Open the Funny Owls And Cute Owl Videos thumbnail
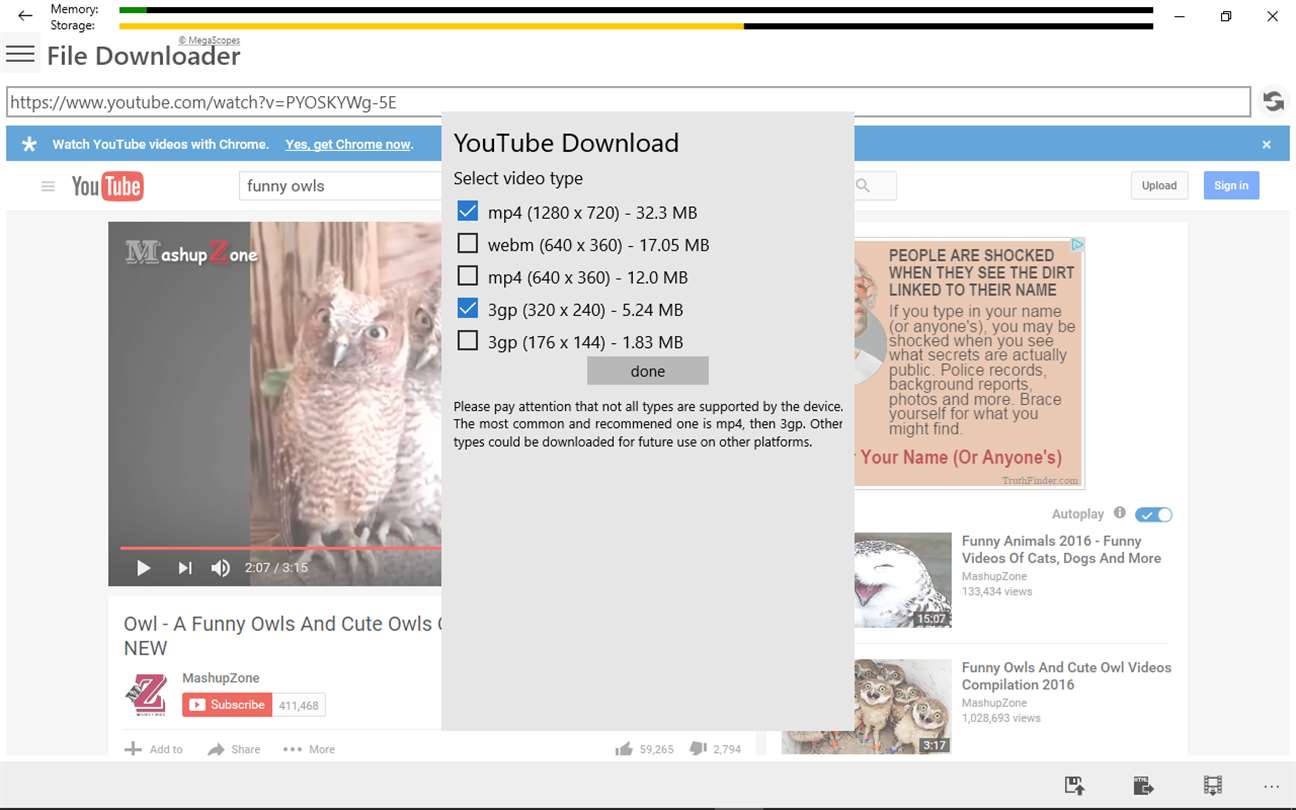 click(x=867, y=706)
